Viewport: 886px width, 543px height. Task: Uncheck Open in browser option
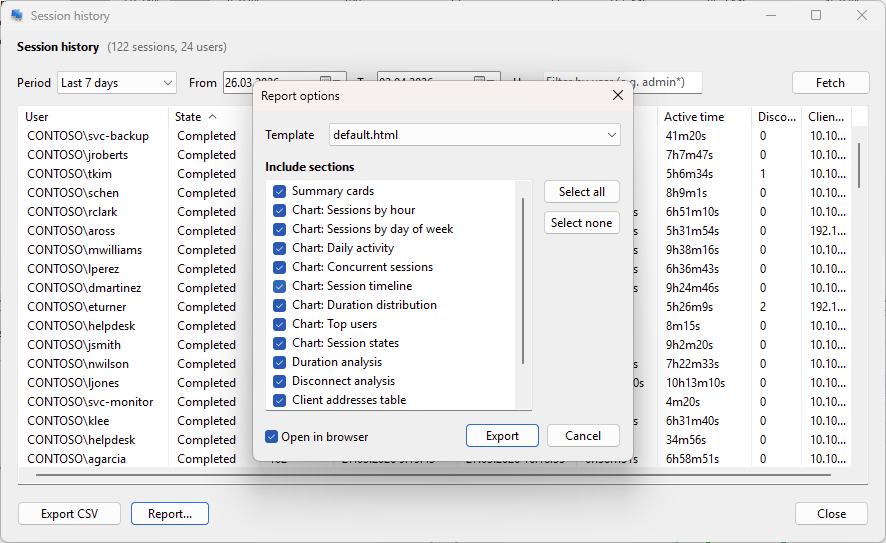272,436
